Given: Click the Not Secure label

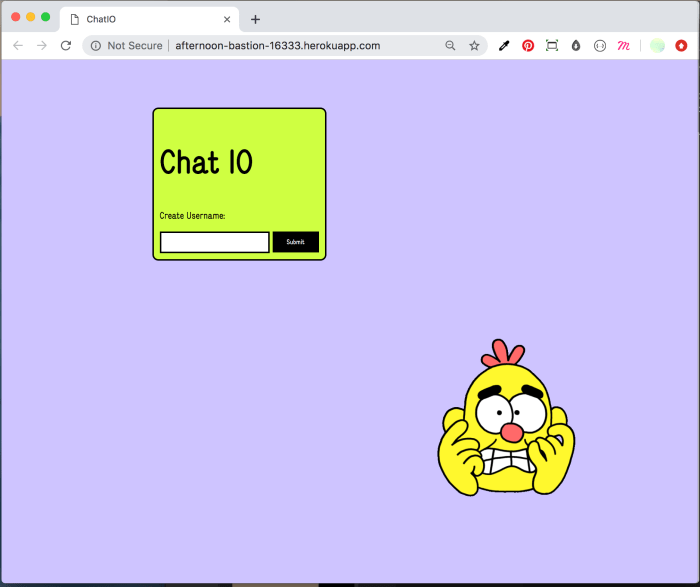Looking at the screenshot, I should (135, 46).
